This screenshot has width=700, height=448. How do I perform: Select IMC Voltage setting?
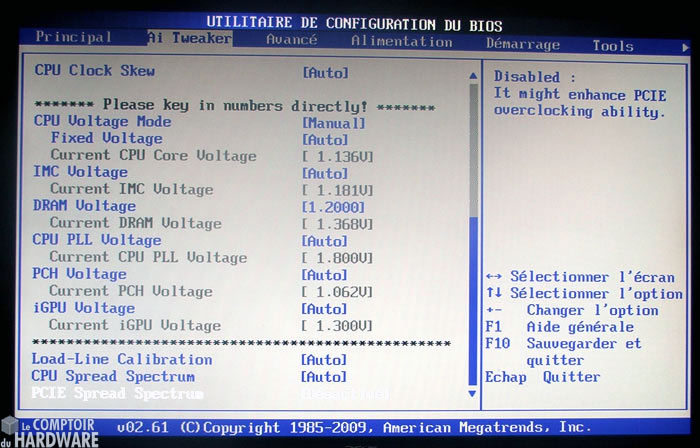tap(80, 172)
